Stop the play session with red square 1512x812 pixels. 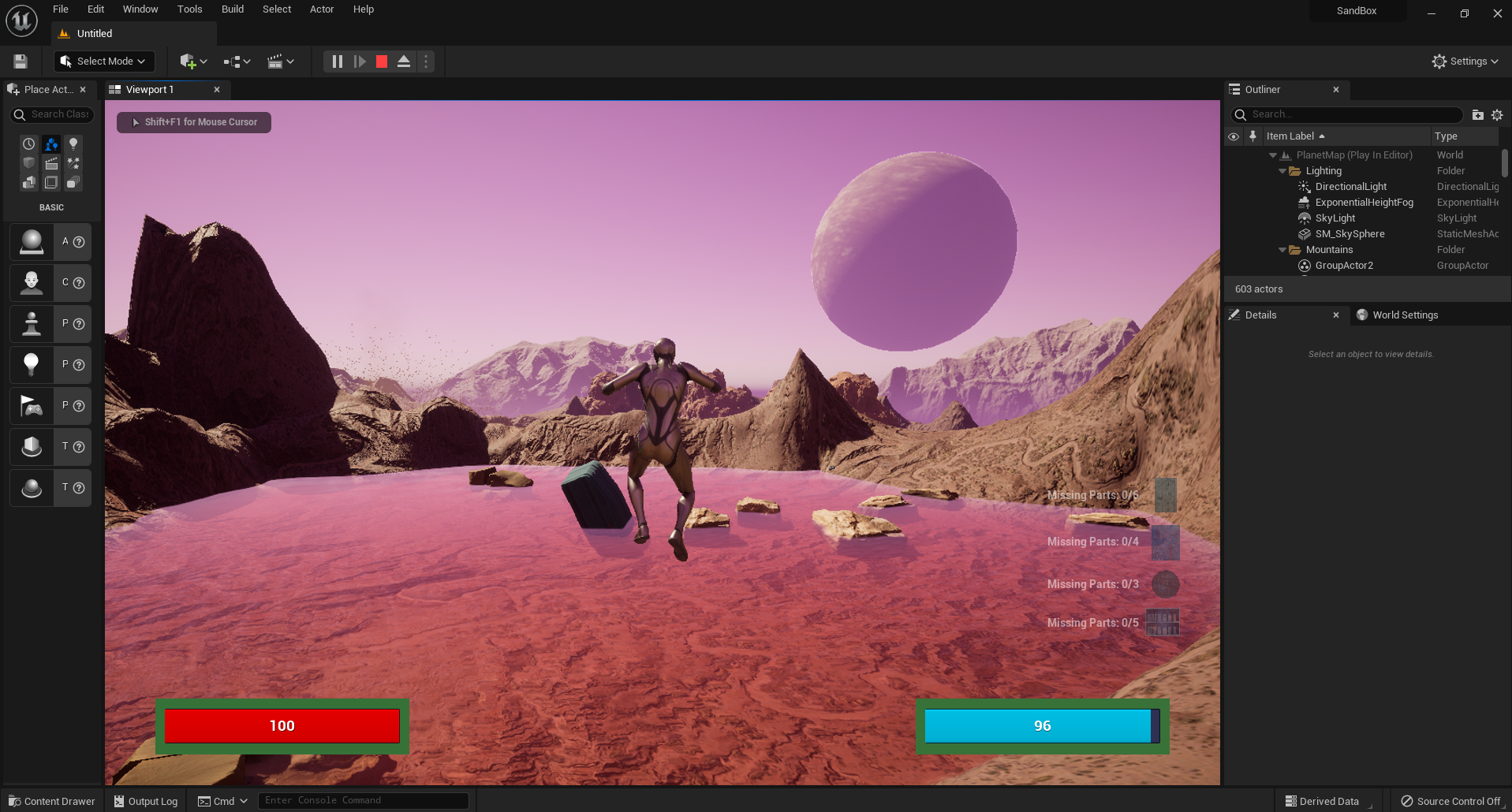[382, 61]
